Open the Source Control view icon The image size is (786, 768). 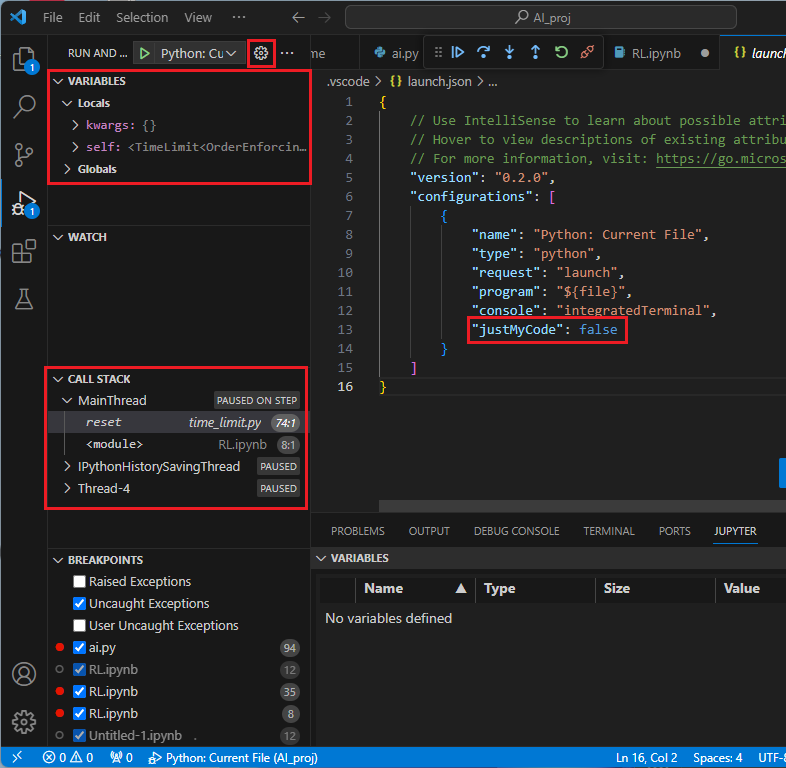[x=24, y=154]
